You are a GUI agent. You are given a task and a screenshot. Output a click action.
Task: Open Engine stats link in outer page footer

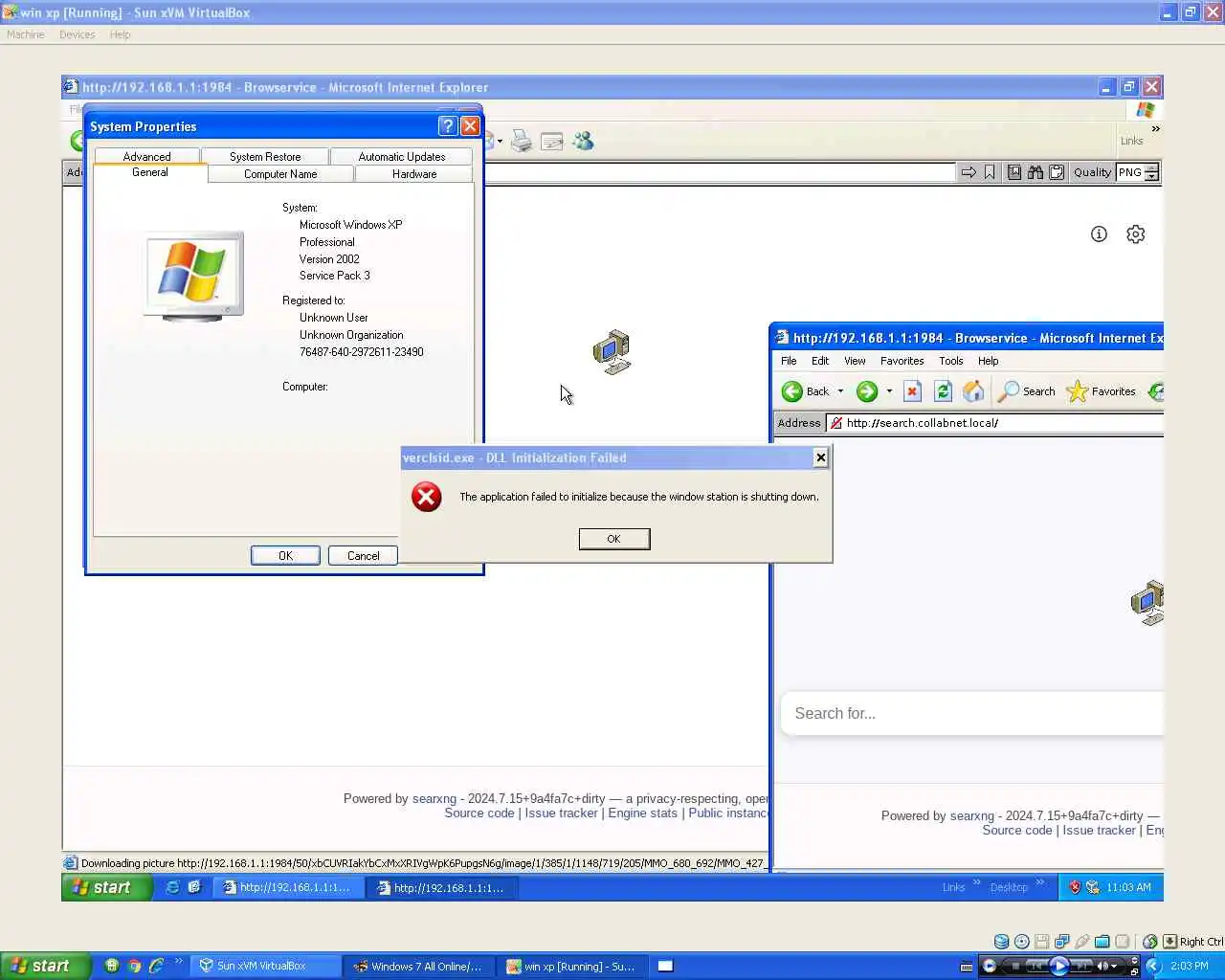point(642,813)
